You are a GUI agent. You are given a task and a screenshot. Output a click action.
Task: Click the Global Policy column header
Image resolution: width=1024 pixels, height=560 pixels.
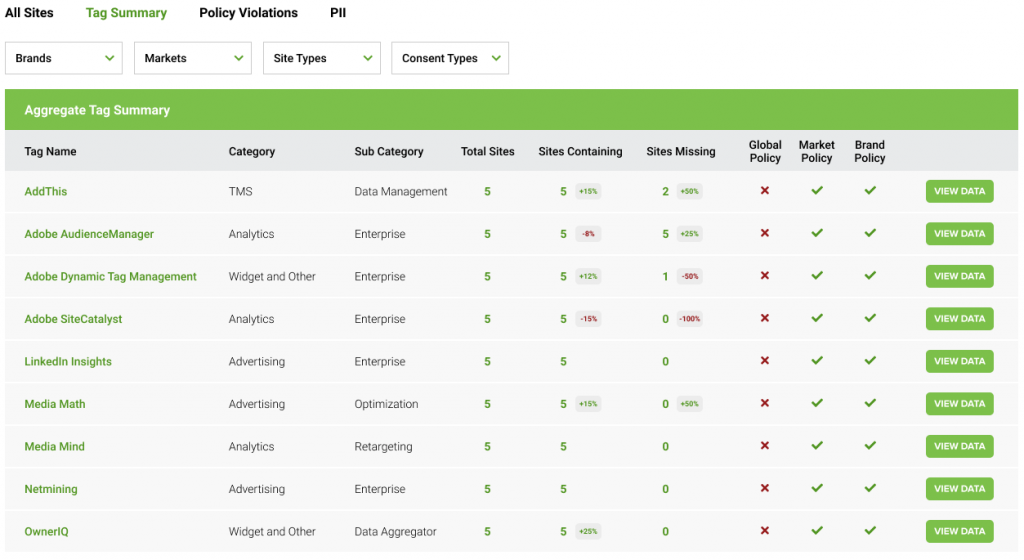pos(765,151)
